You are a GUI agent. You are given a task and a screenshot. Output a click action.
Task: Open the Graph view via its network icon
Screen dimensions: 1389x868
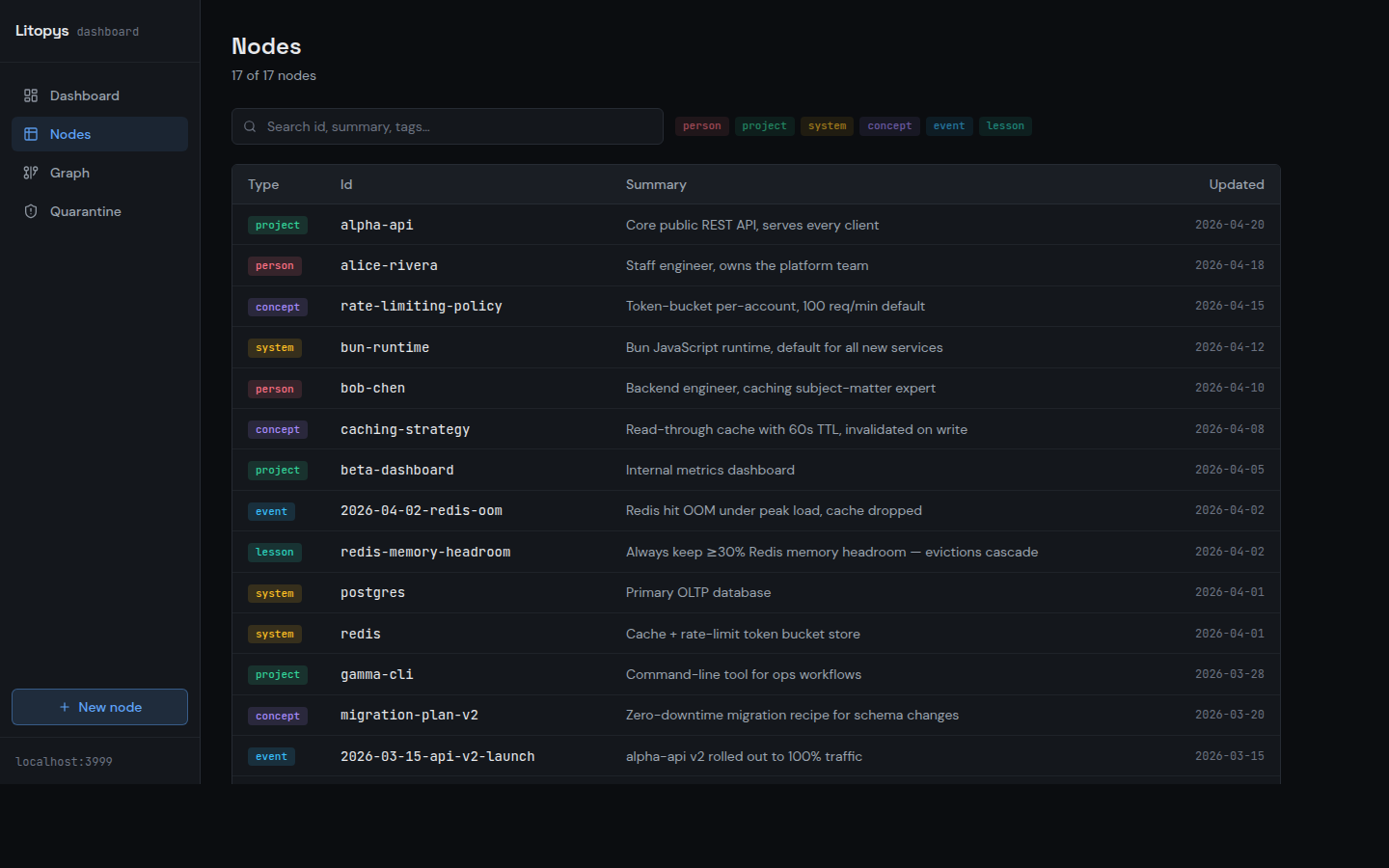(x=29, y=172)
